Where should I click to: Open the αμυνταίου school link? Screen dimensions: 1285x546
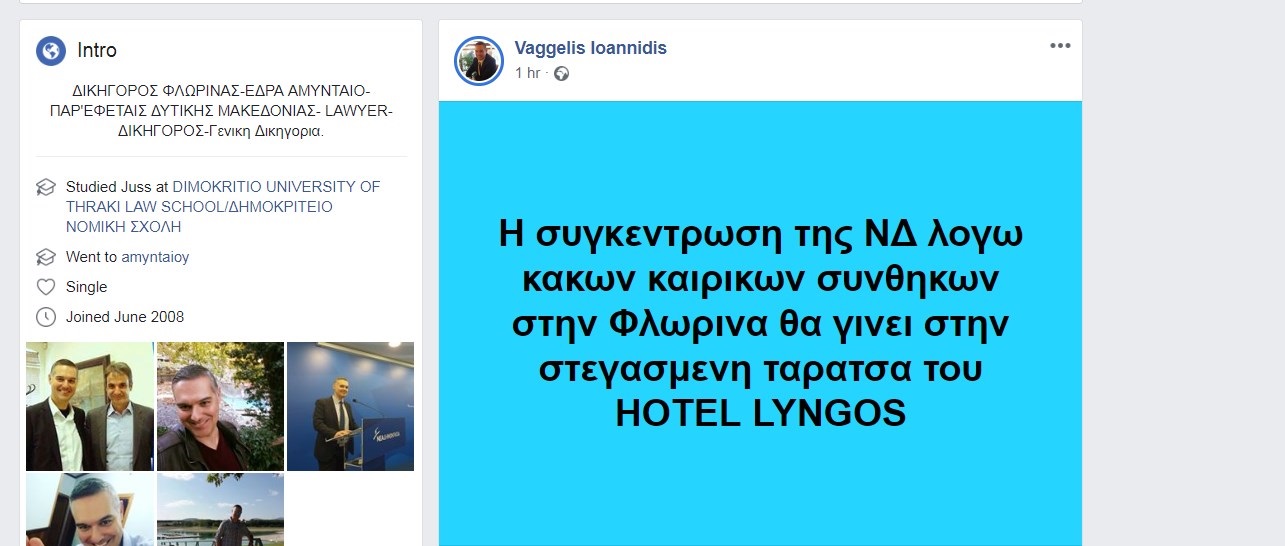[x=155, y=257]
